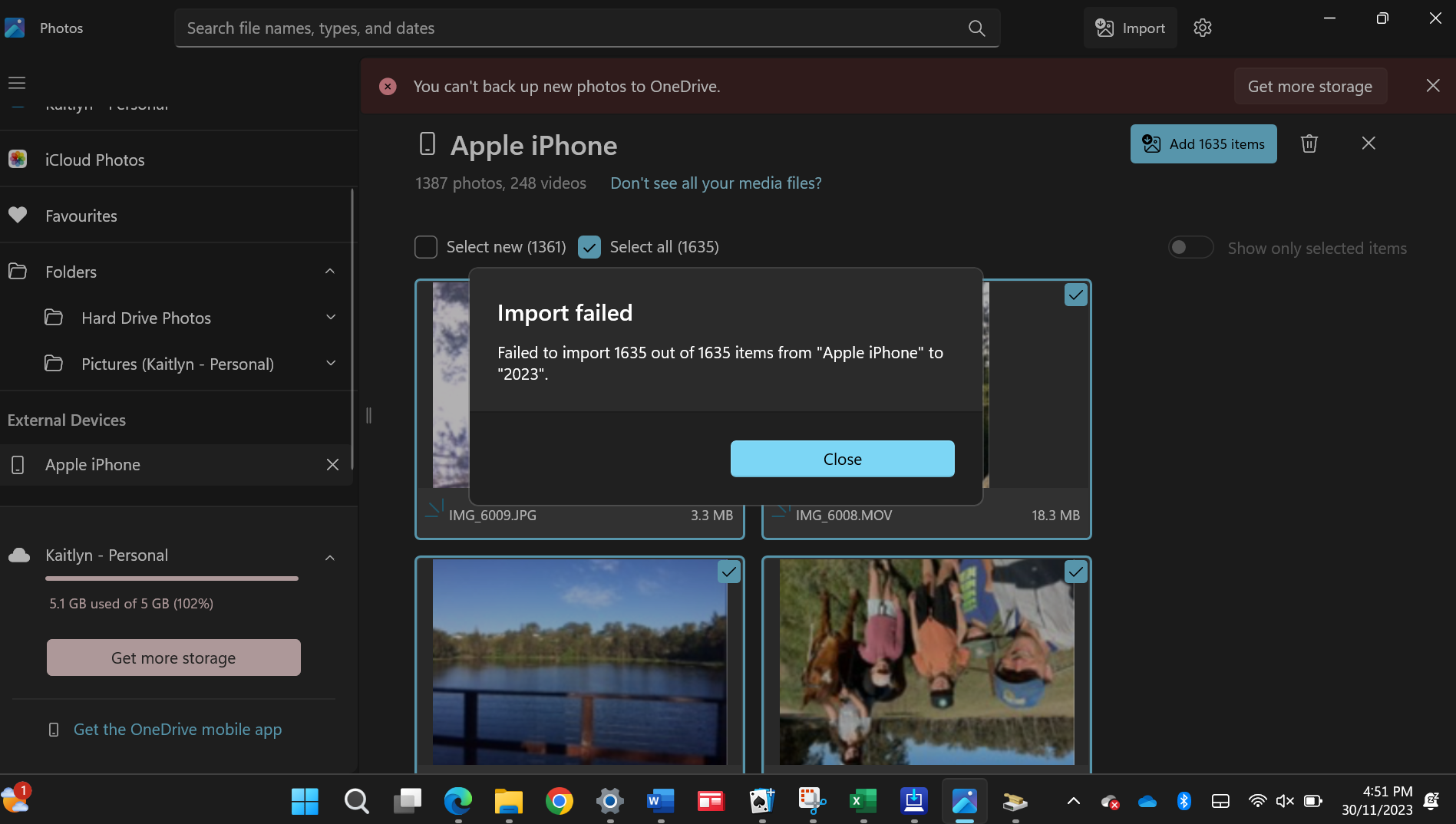Open Windows Settings from taskbar

click(x=610, y=801)
